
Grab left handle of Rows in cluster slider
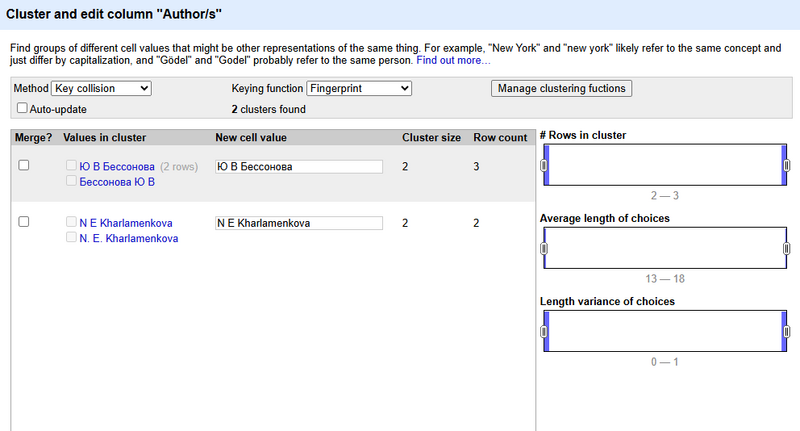pyautogui.click(x=544, y=165)
